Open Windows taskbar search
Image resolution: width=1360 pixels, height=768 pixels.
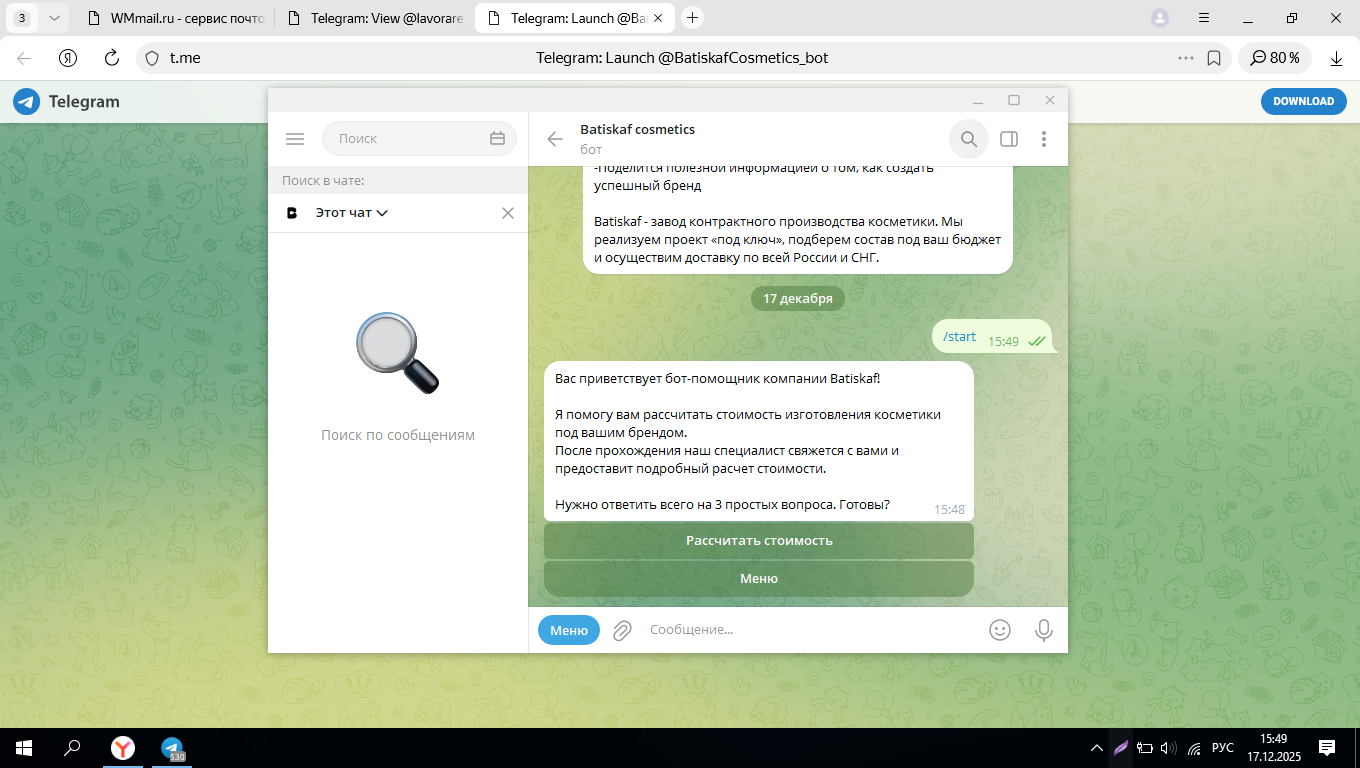click(72, 748)
